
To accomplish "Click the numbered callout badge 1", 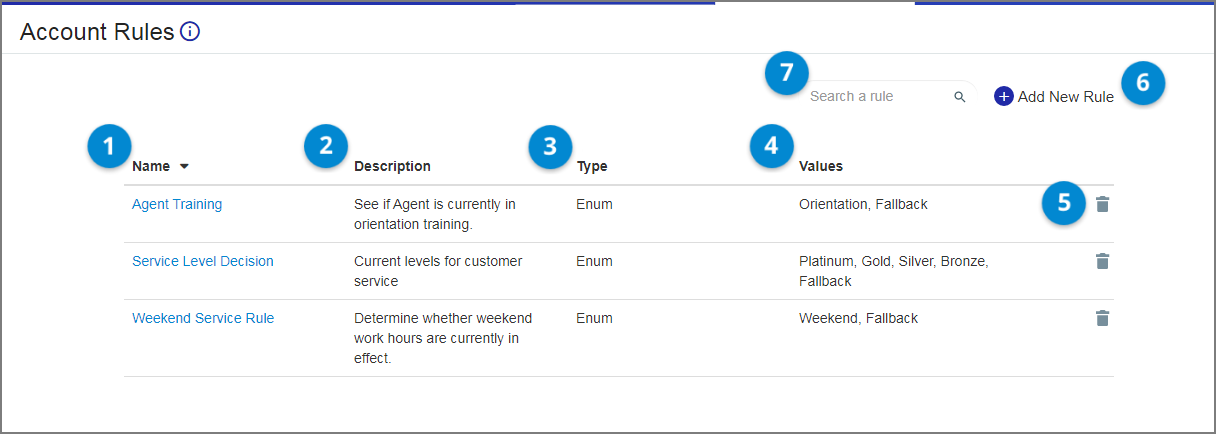I will pyautogui.click(x=109, y=146).
